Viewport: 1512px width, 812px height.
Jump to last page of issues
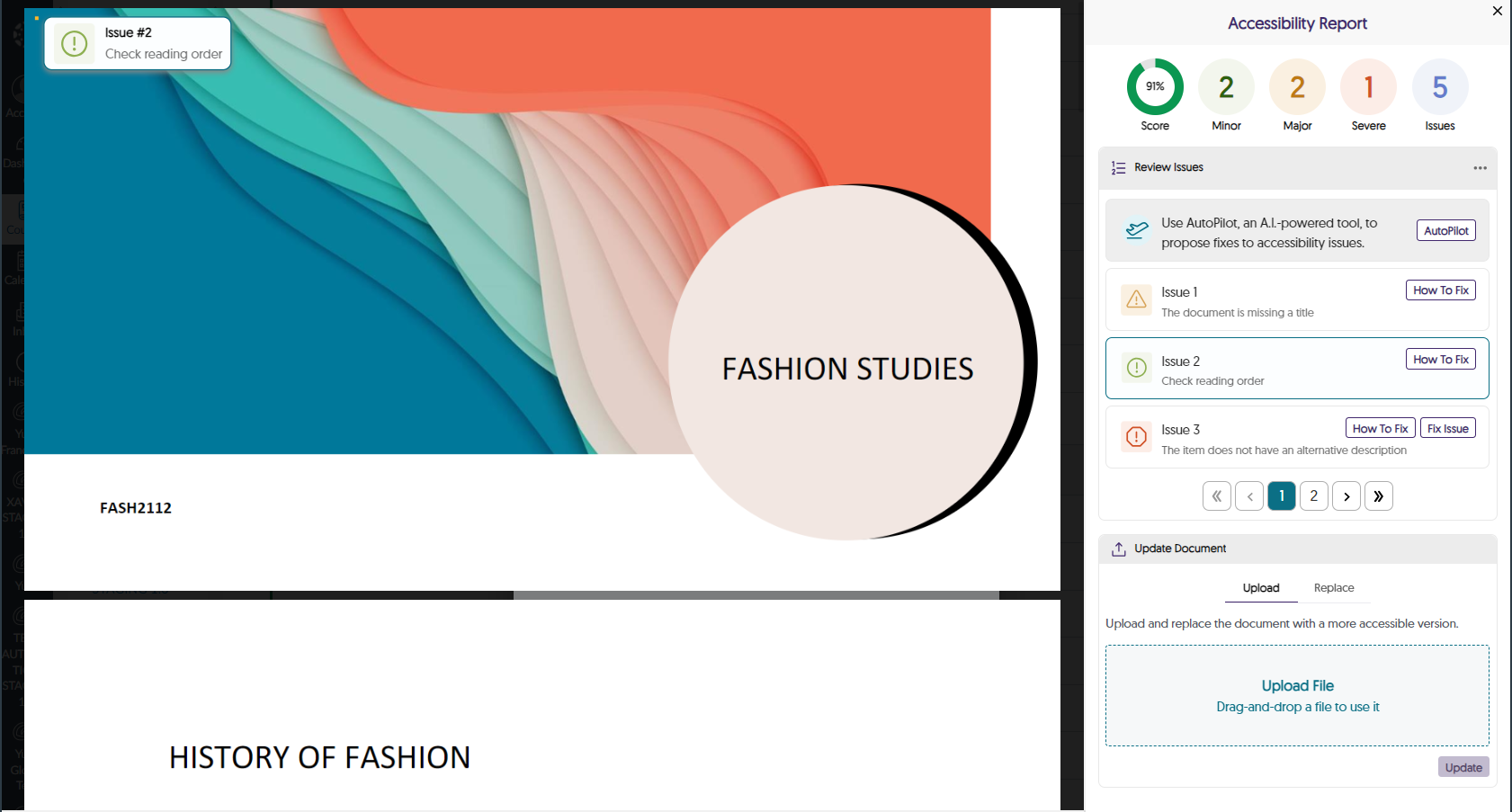(x=1378, y=496)
